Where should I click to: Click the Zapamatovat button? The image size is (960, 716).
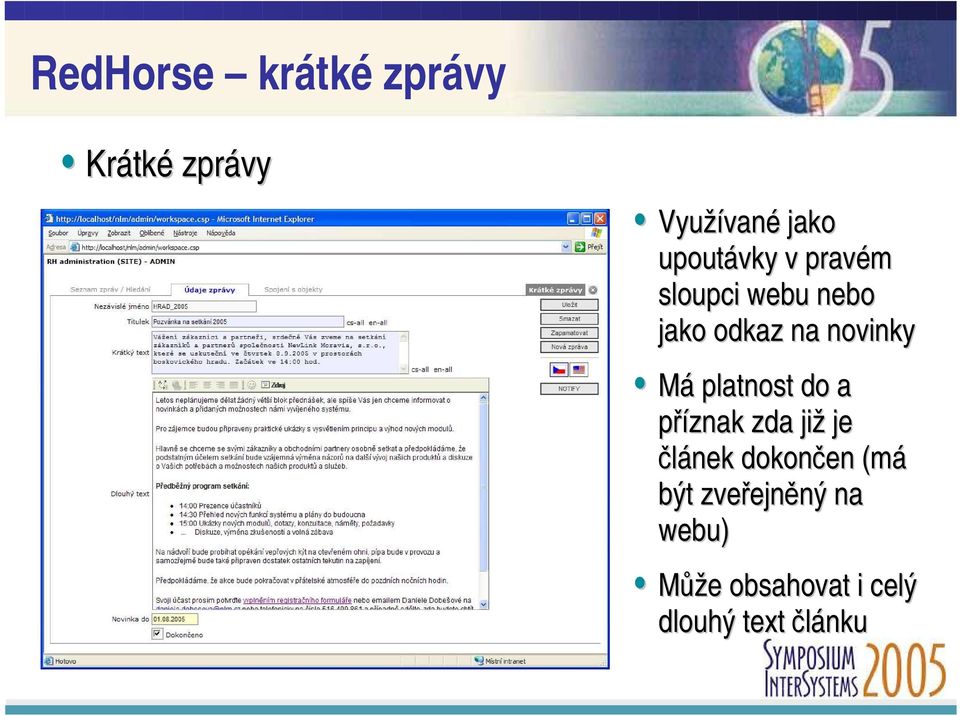pyautogui.click(x=569, y=333)
